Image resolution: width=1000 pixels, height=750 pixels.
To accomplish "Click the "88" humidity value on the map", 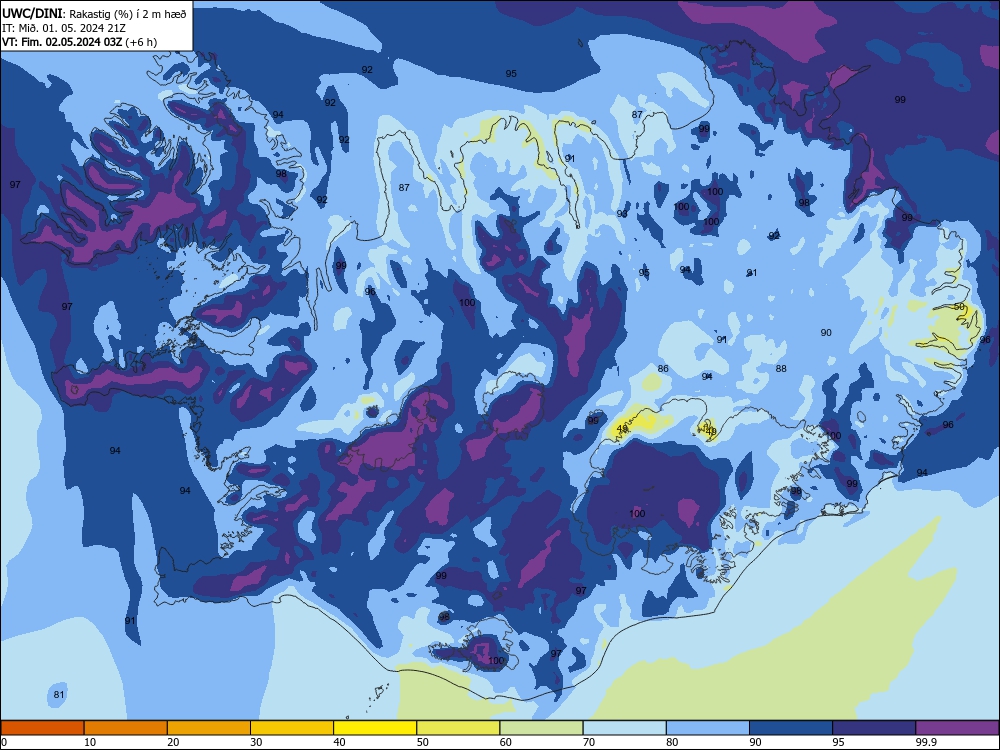I will pos(781,369).
